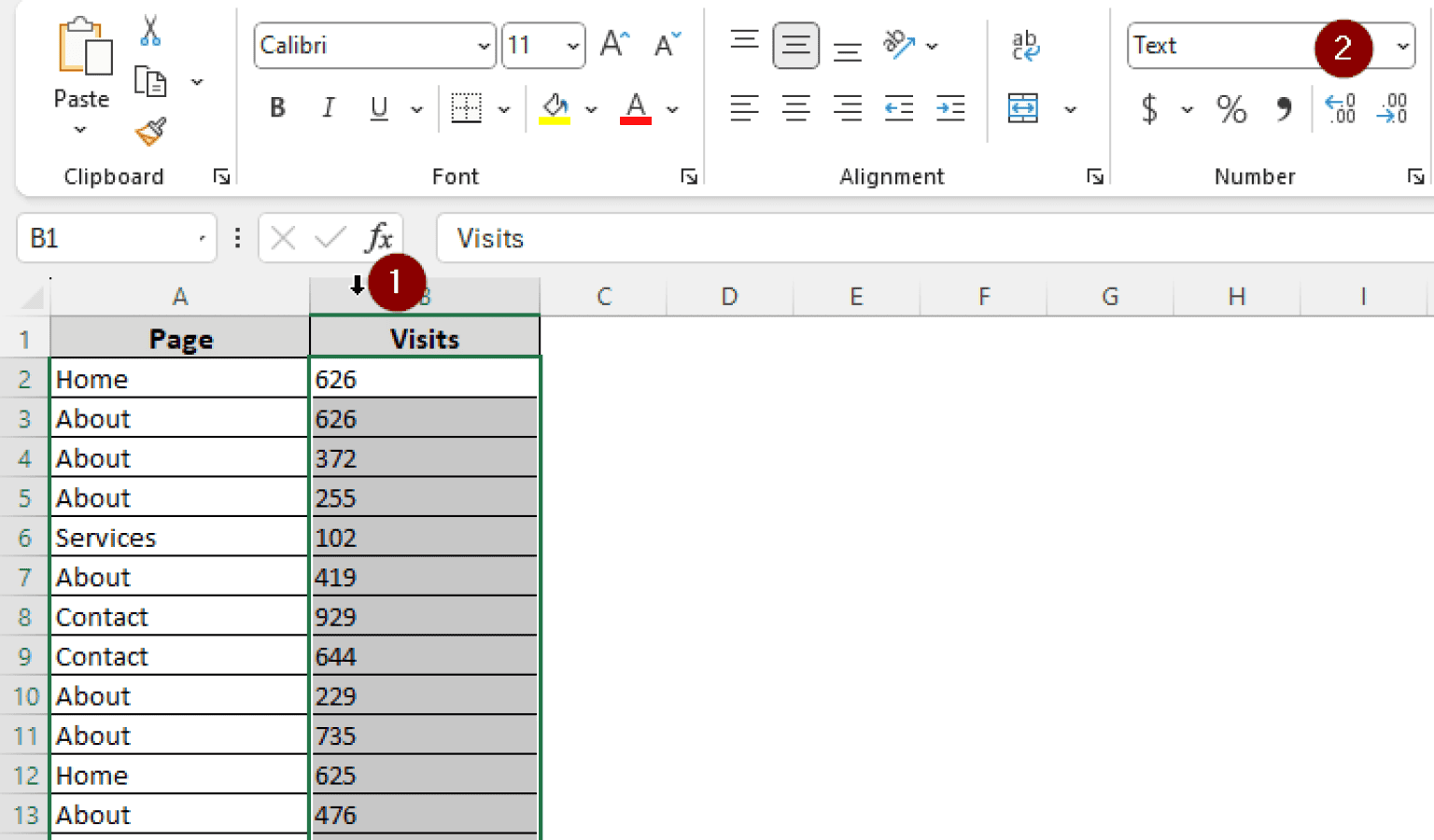Image resolution: width=1434 pixels, height=840 pixels.
Task: Toggle center alignment
Action: (x=796, y=109)
